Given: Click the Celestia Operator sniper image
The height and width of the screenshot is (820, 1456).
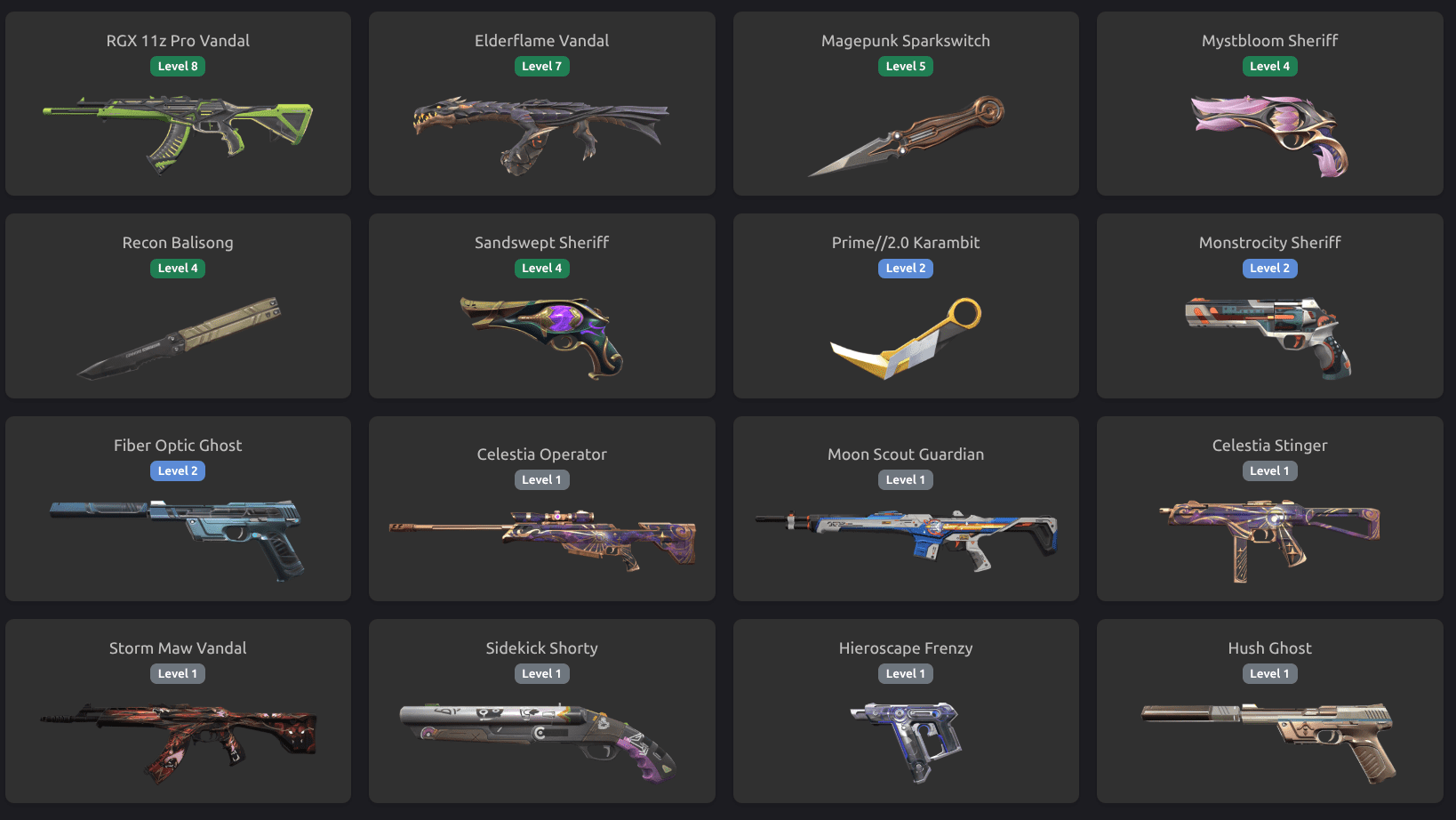Looking at the screenshot, I should pyautogui.click(x=541, y=541).
